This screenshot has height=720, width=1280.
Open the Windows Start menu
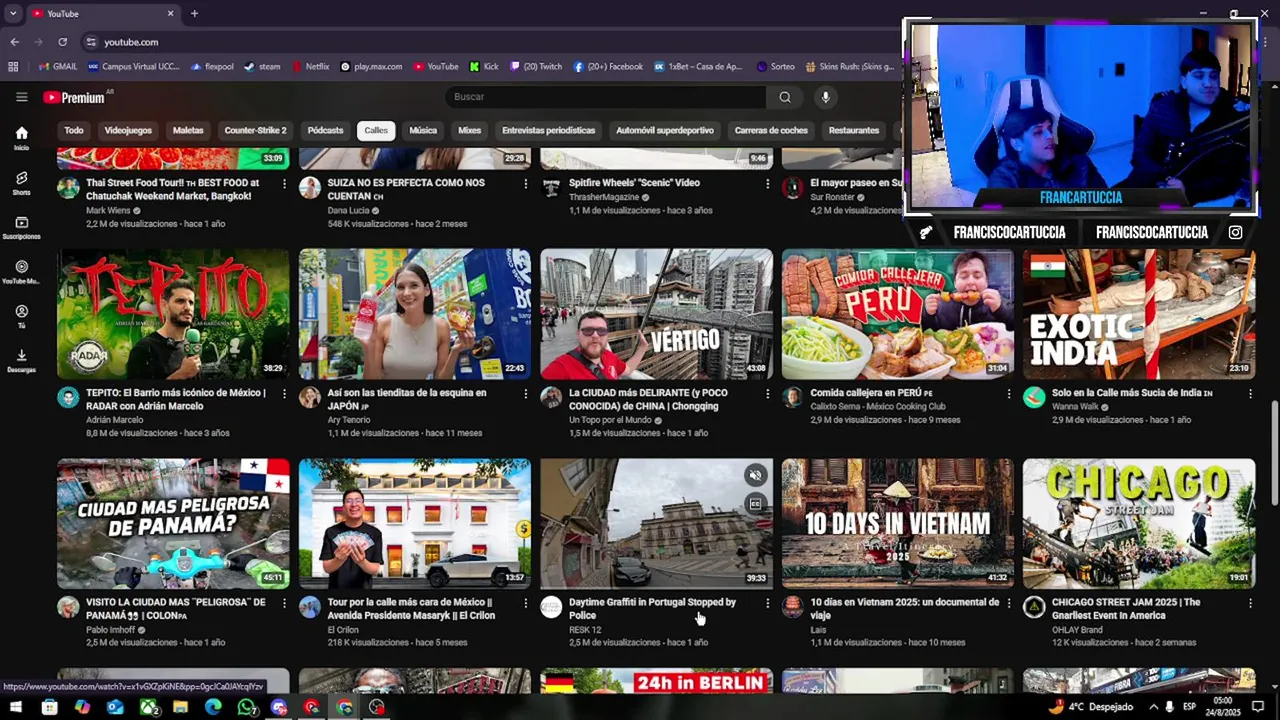pyautogui.click(x=16, y=707)
